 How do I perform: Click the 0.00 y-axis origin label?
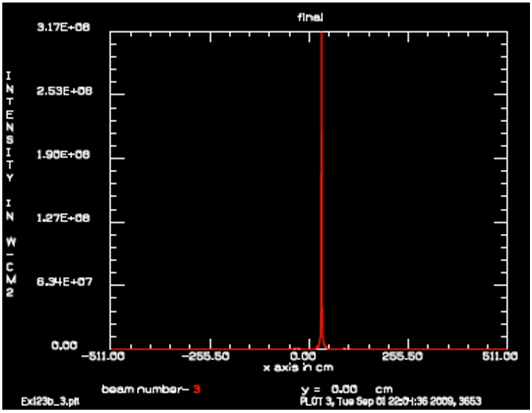[x=64, y=345]
